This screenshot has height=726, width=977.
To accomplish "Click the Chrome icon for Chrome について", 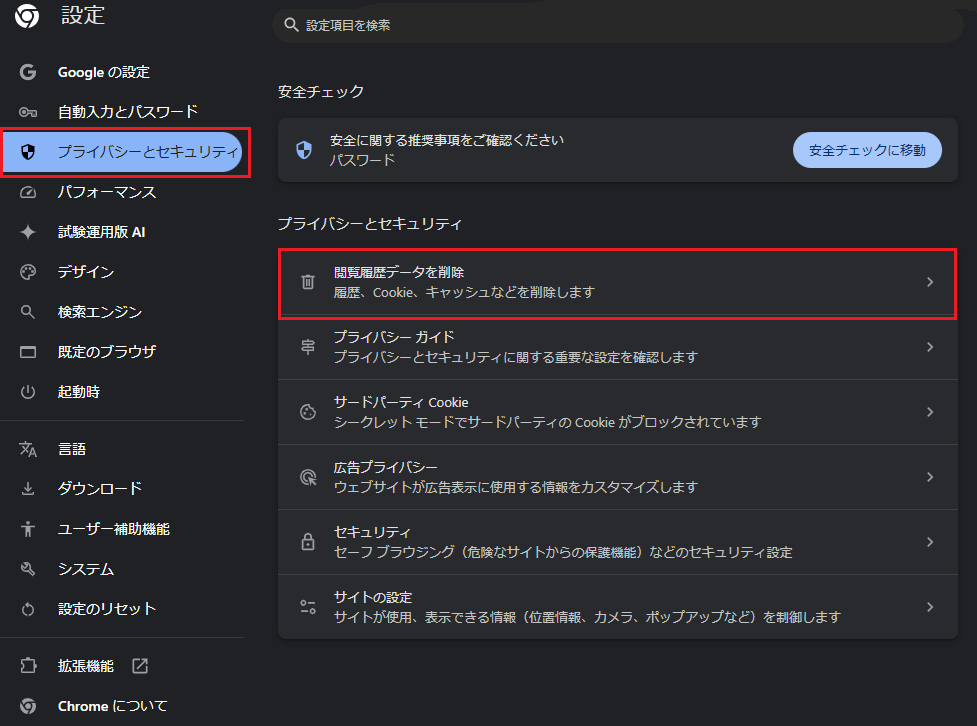I will pos(28,706).
